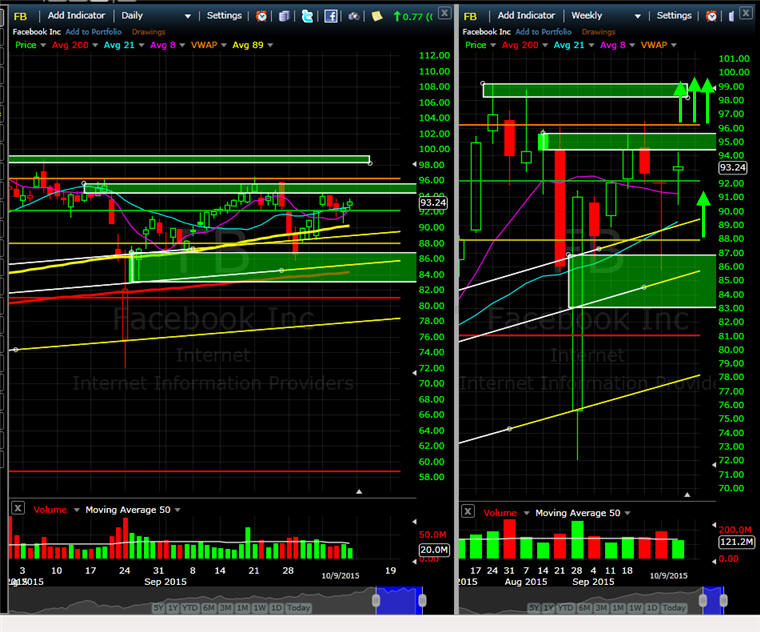760x632 pixels.
Task: Close the Volume panel on the weekly chart
Action: tap(467, 511)
